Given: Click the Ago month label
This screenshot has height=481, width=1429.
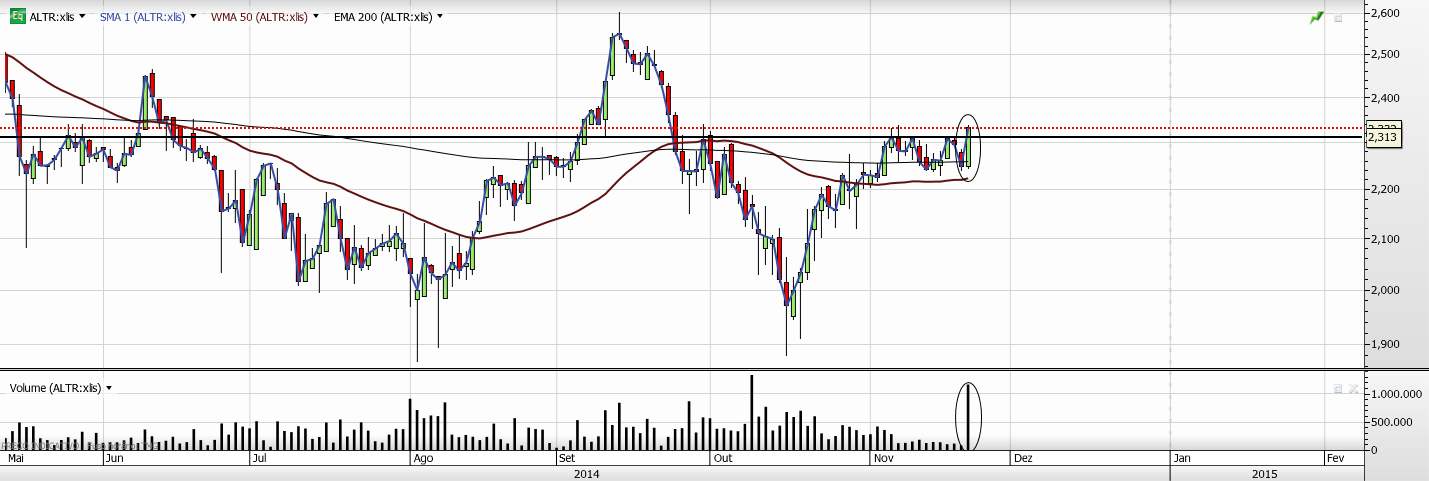Looking at the screenshot, I should 423,458.
